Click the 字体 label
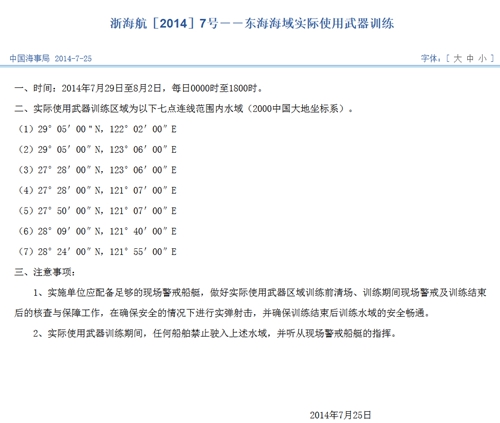500x423 pixels. point(430,59)
